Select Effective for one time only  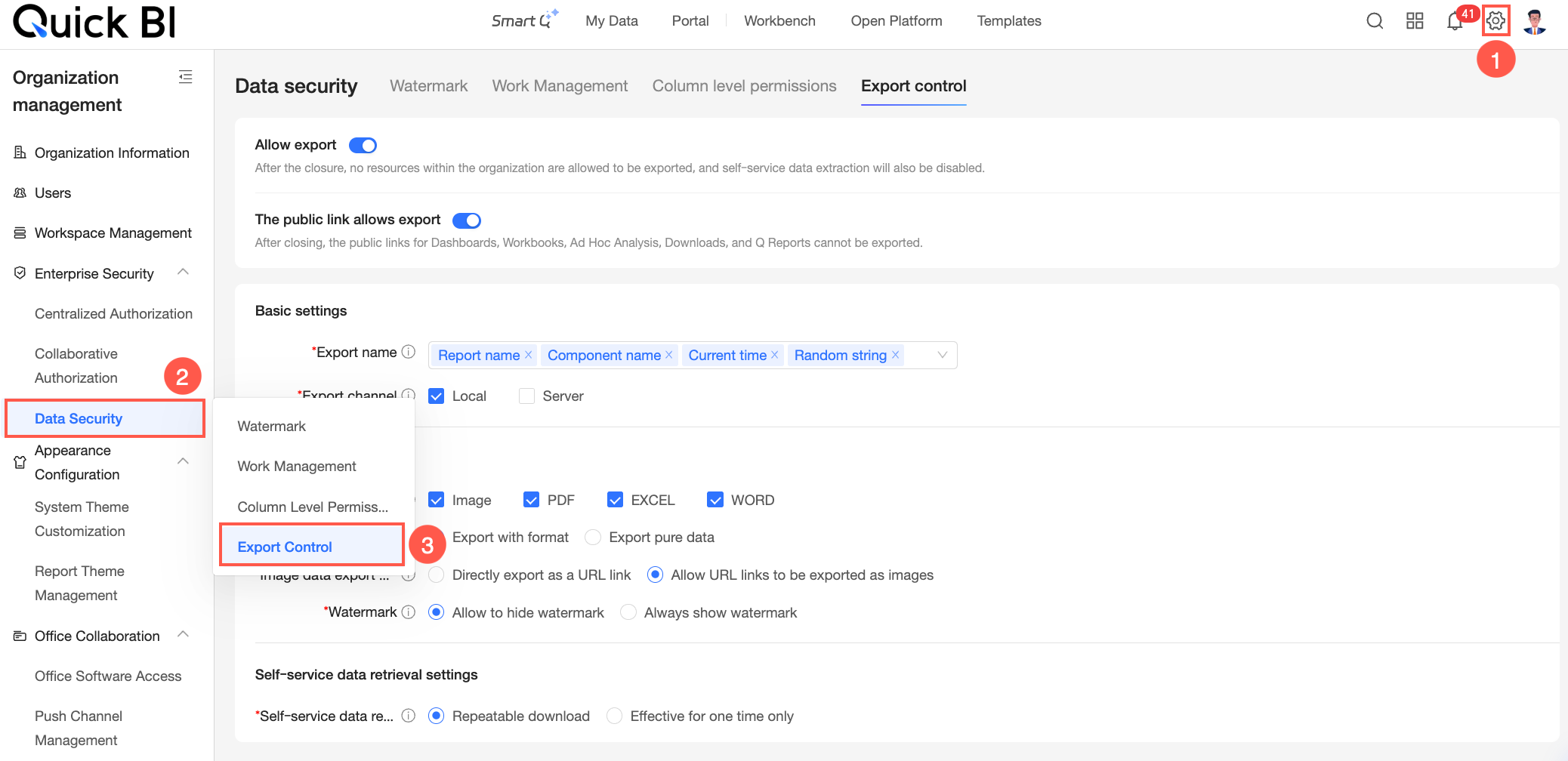click(615, 716)
